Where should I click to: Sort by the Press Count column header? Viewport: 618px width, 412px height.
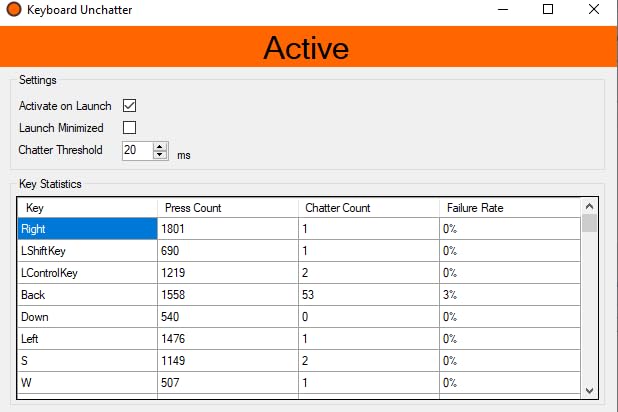(227, 207)
